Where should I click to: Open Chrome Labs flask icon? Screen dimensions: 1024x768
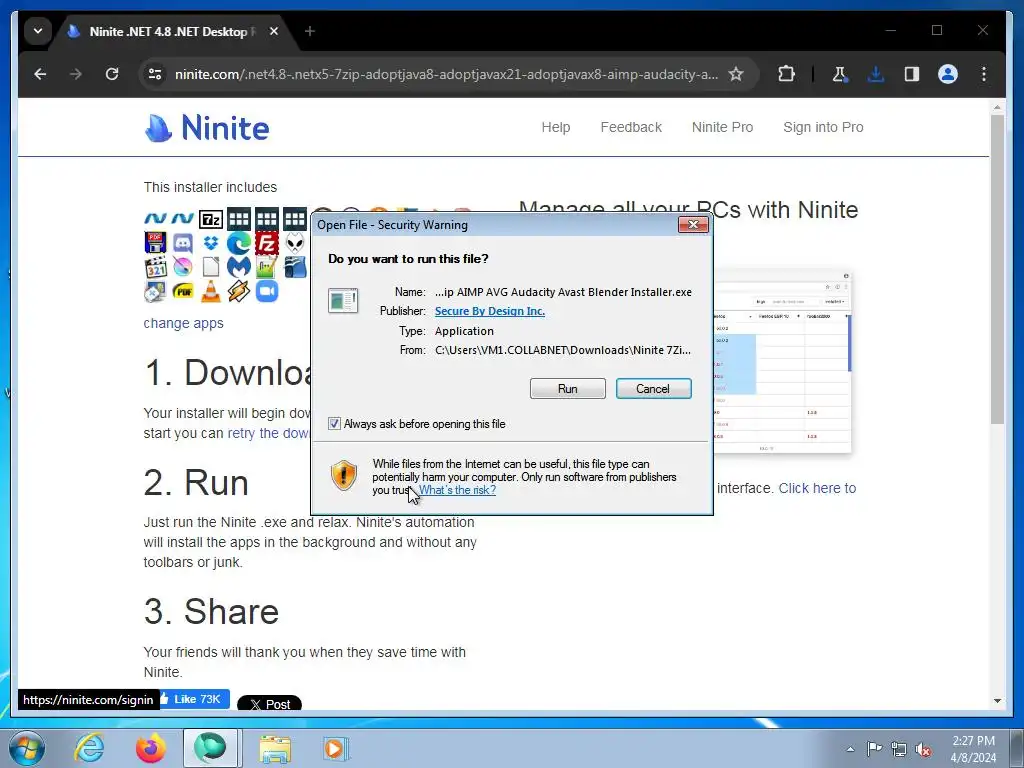point(840,74)
